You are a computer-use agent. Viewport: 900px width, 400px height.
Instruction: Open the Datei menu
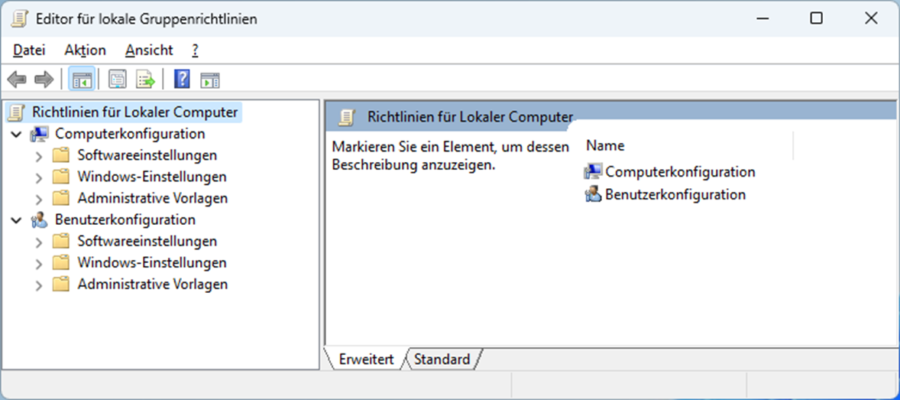29,51
